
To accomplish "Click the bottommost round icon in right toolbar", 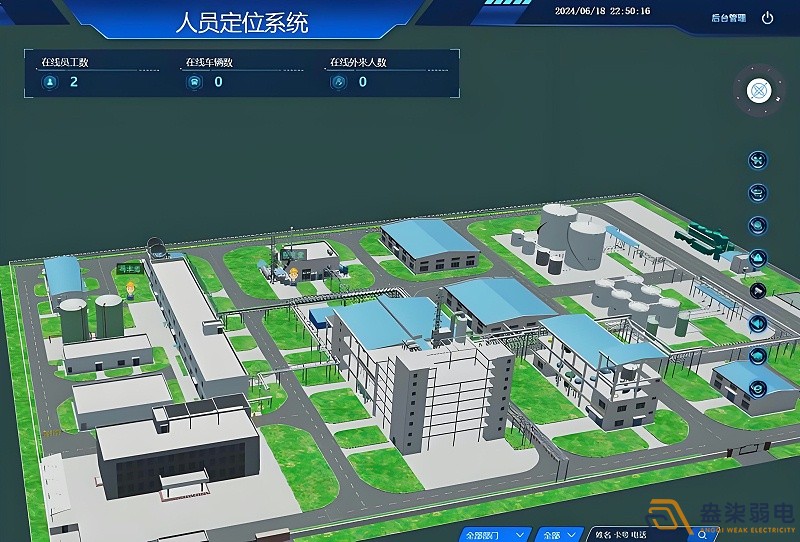I will 758,388.
